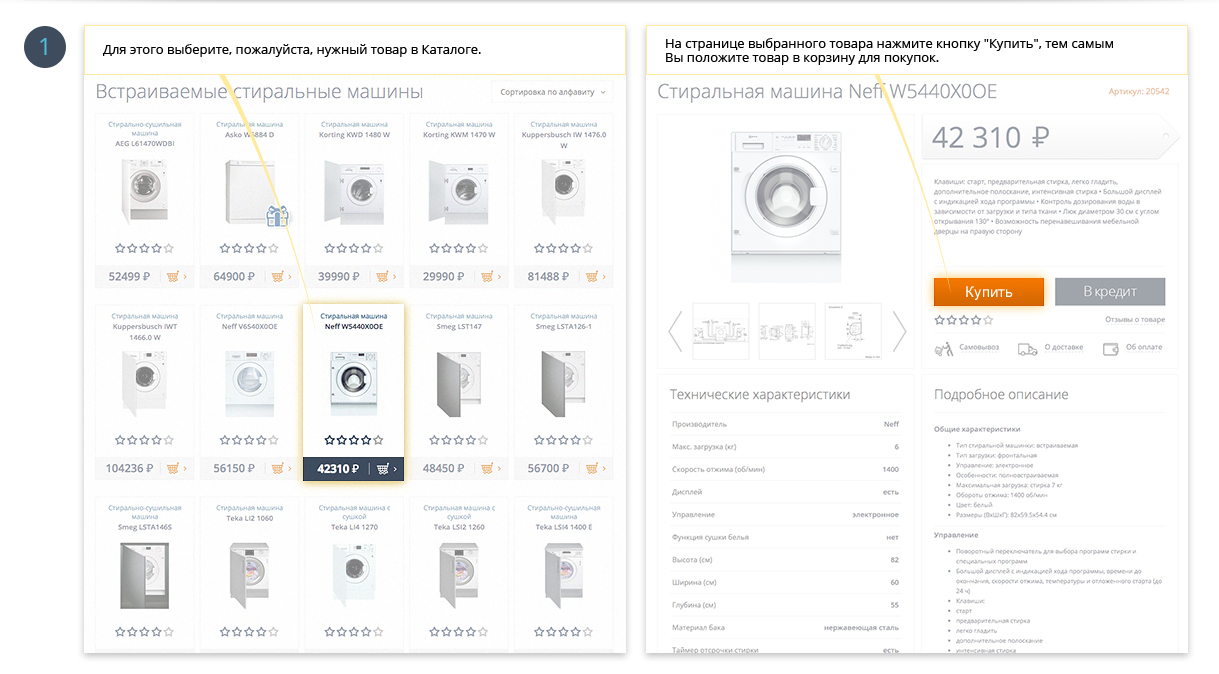The height and width of the screenshot is (674, 1219).
Task: Open Smeg LSTA126-1 product title
Action: tap(563, 326)
